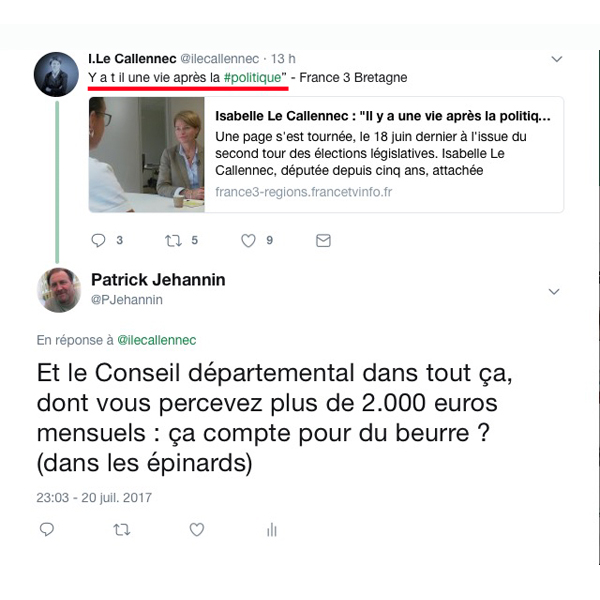Retweet the France 3 Bretagne tweet

point(173,241)
